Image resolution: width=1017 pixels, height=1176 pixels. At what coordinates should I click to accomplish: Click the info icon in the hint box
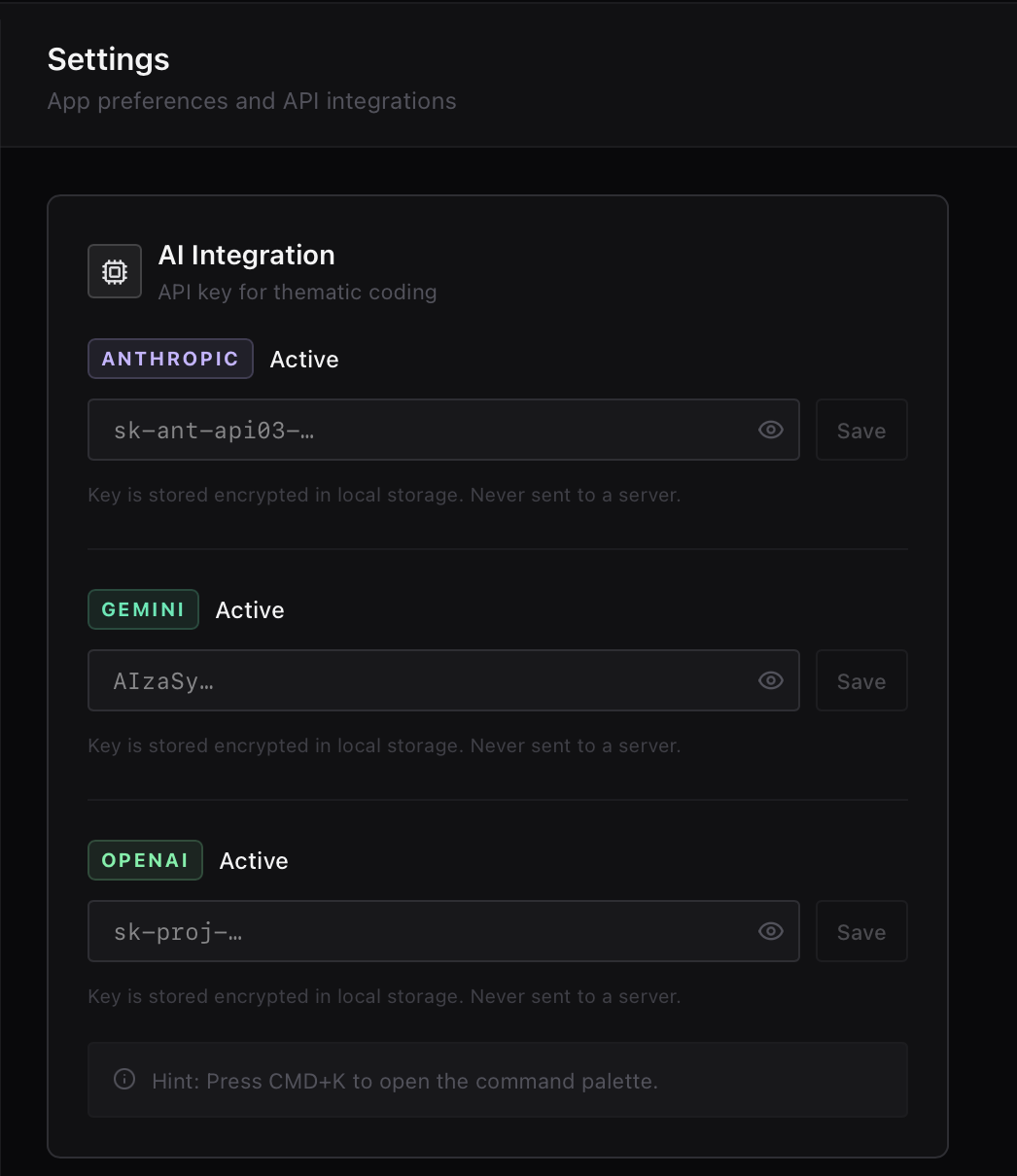pyautogui.click(x=123, y=1079)
